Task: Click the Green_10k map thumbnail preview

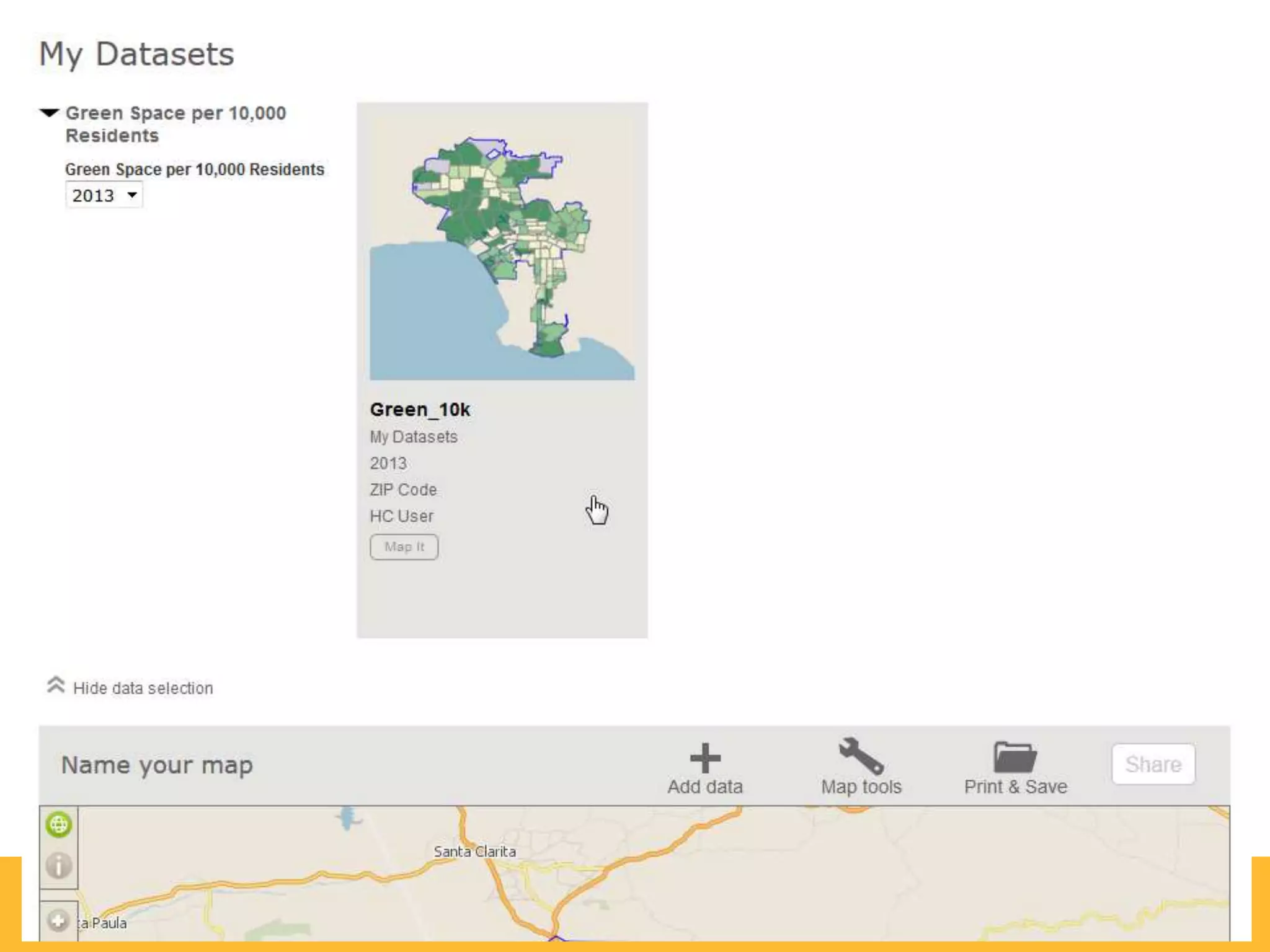Action: [x=502, y=248]
